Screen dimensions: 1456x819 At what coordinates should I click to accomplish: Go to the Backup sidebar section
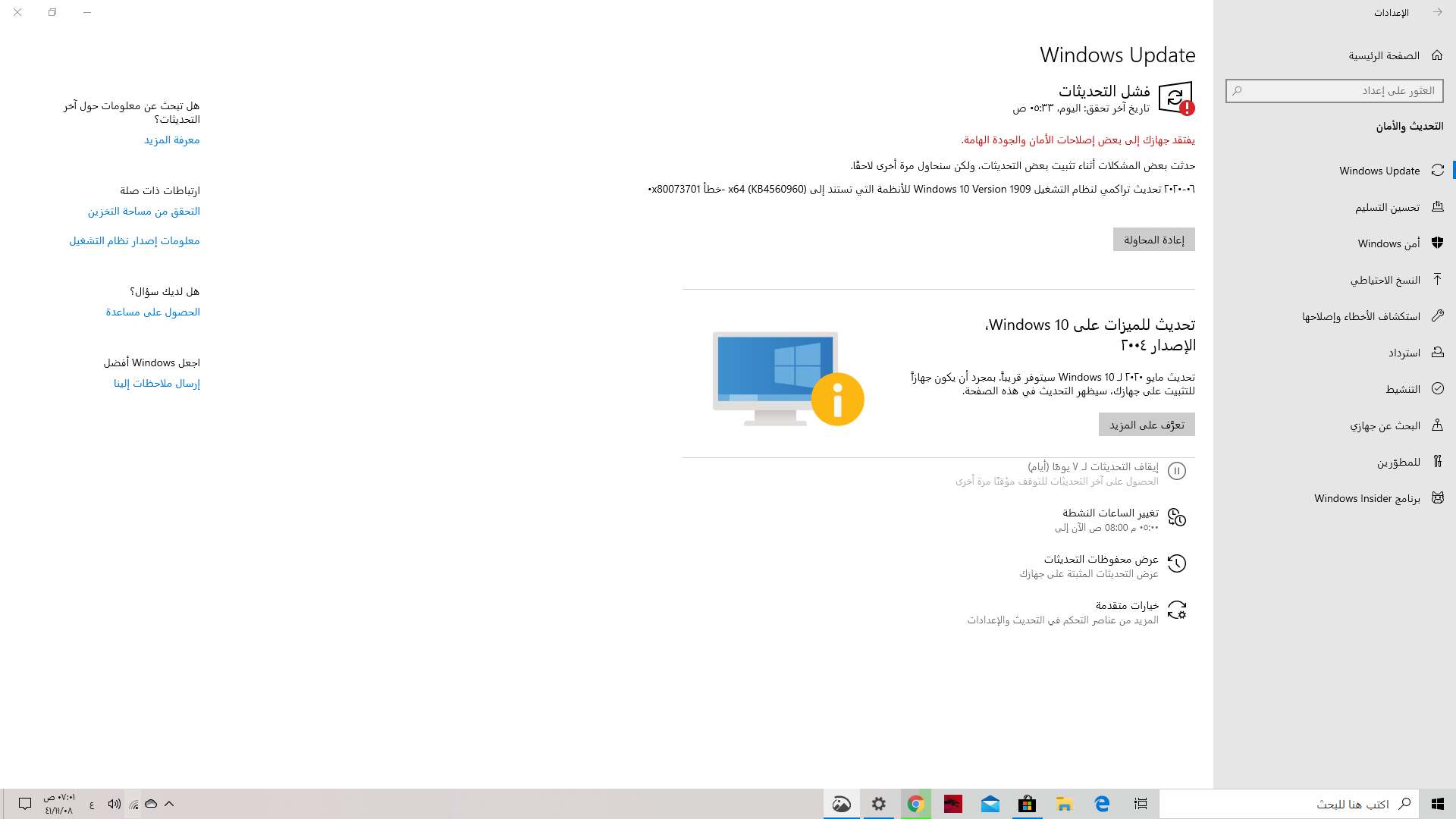pos(1385,280)
